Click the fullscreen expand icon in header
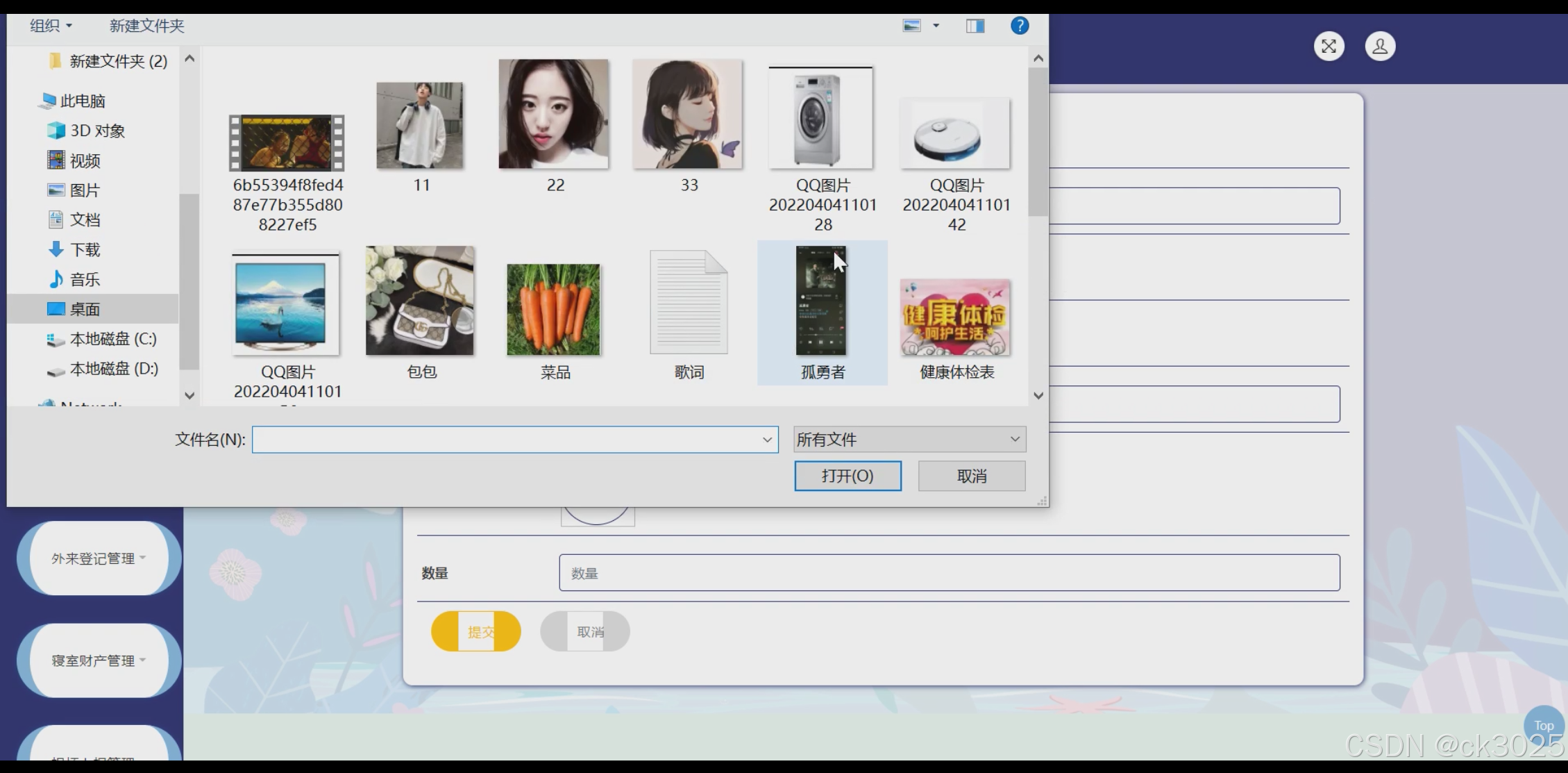Image resolution: width=1568 pixels, height=773 pixels. [x=1329, y=47]
